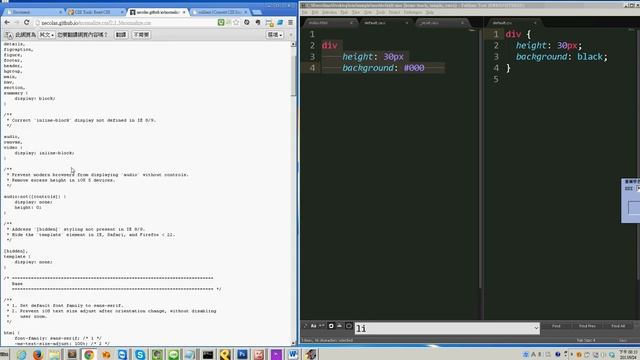Click Chrome page scrollbar up arrow
The image size is (640, 360).
pyautogui.click(x=293, y=44)
